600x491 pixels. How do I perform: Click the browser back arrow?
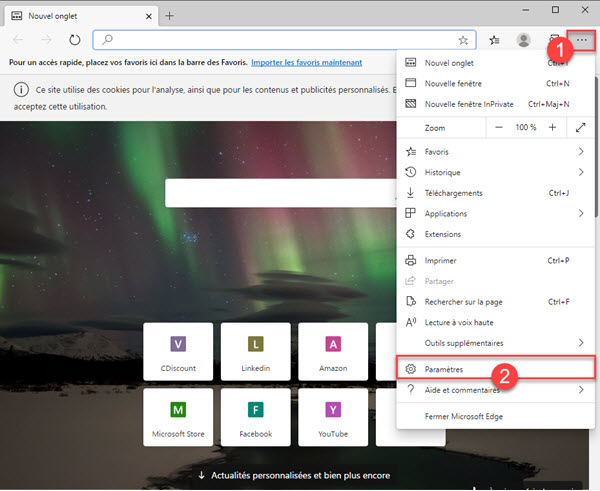(x=18, y=39)
